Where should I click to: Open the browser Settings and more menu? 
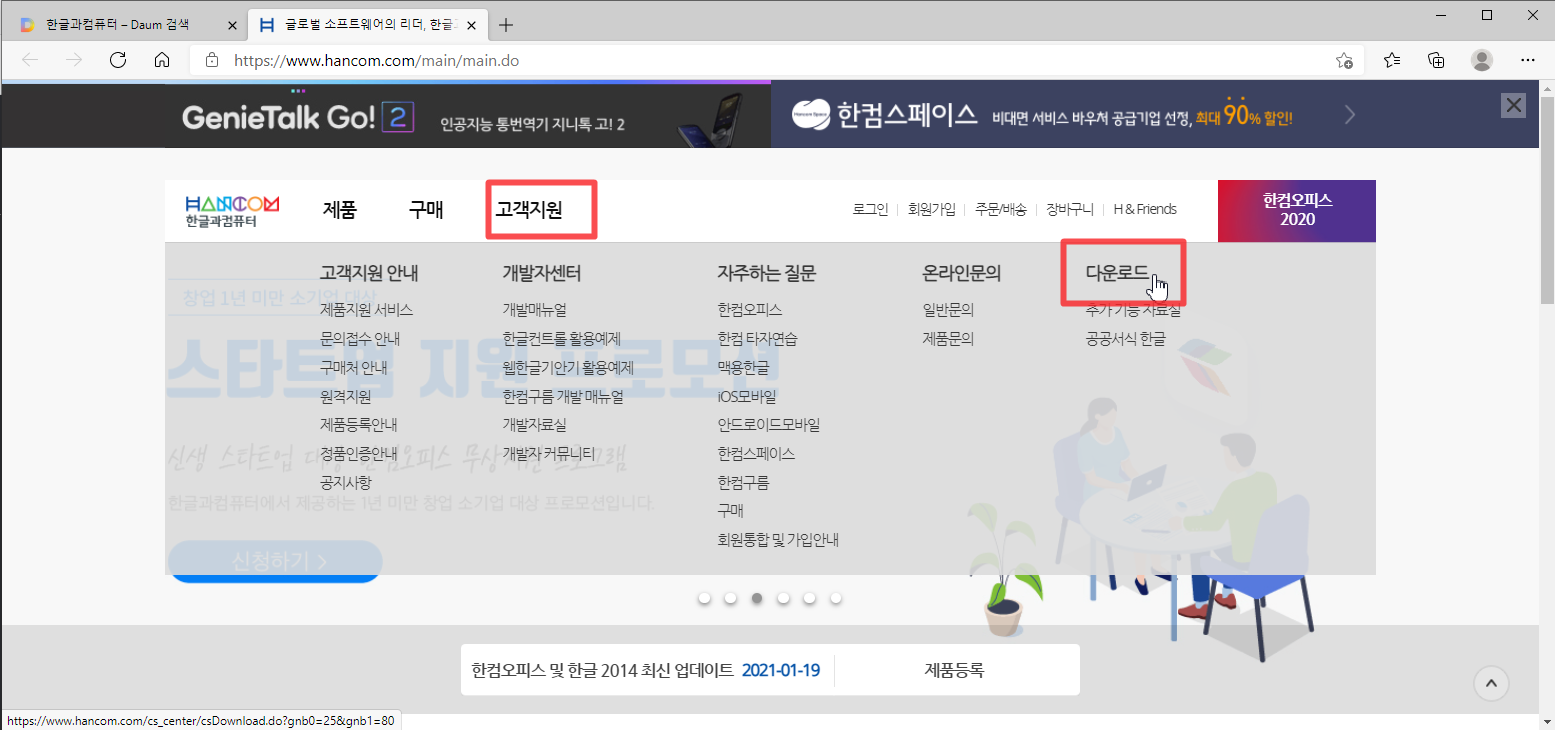coord(1527,60)
